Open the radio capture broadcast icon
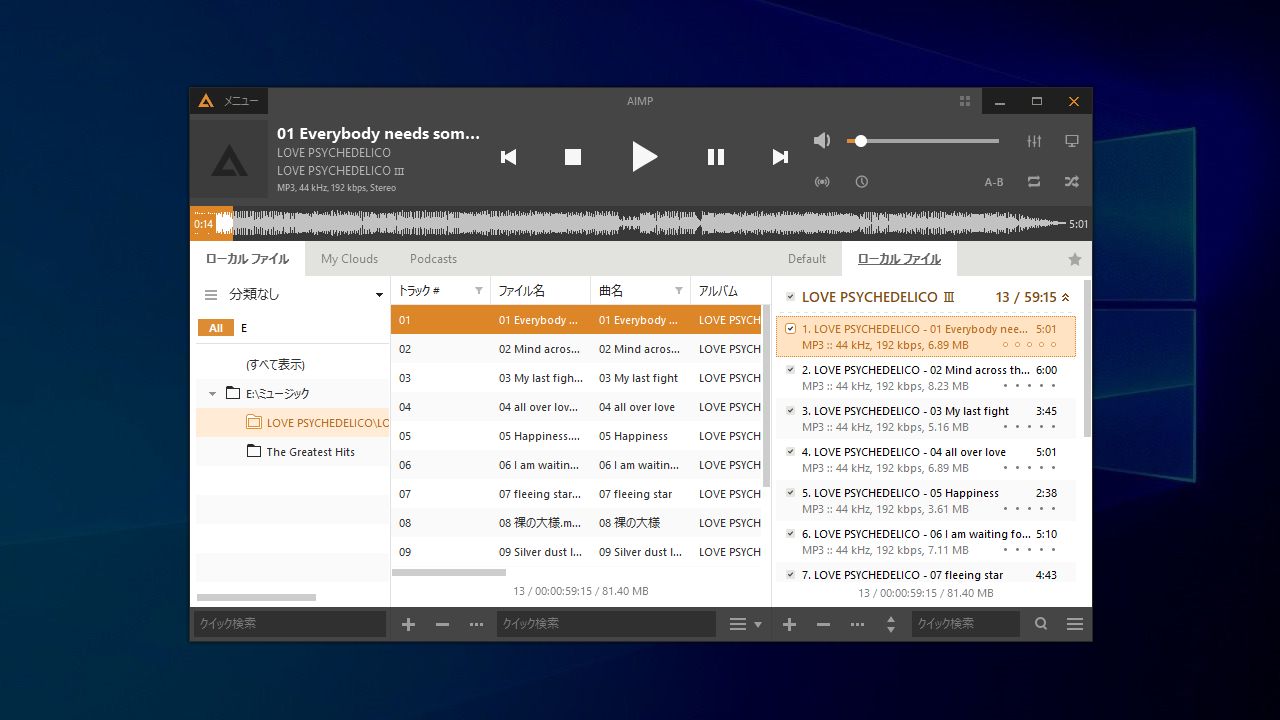Screen dimensions: 1280x720 (822, 182)
